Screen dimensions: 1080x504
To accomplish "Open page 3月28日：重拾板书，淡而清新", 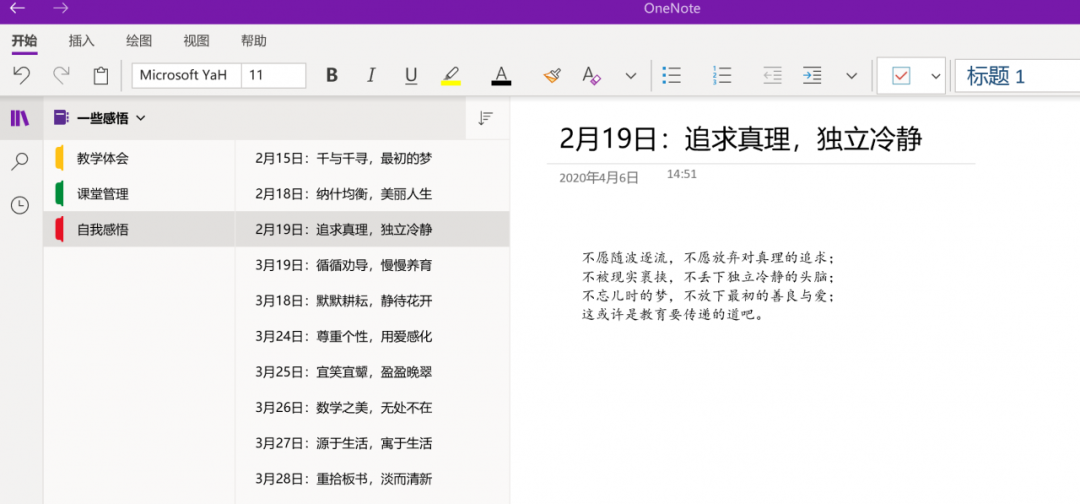I will (x=373, y=479).
